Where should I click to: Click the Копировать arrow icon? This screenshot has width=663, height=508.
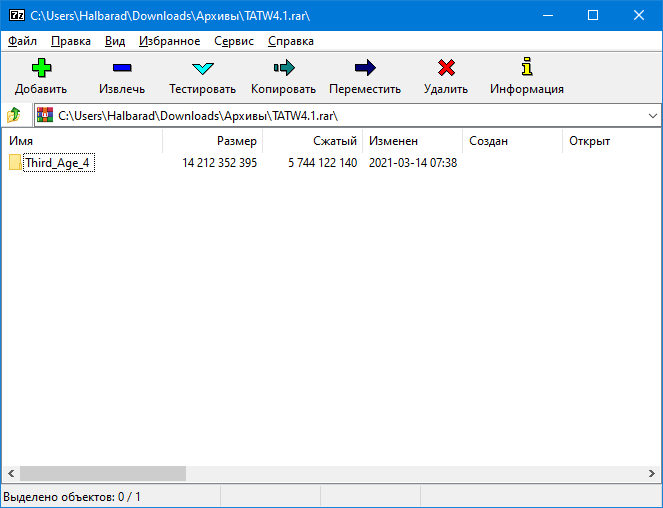click(x=283, y=68)
